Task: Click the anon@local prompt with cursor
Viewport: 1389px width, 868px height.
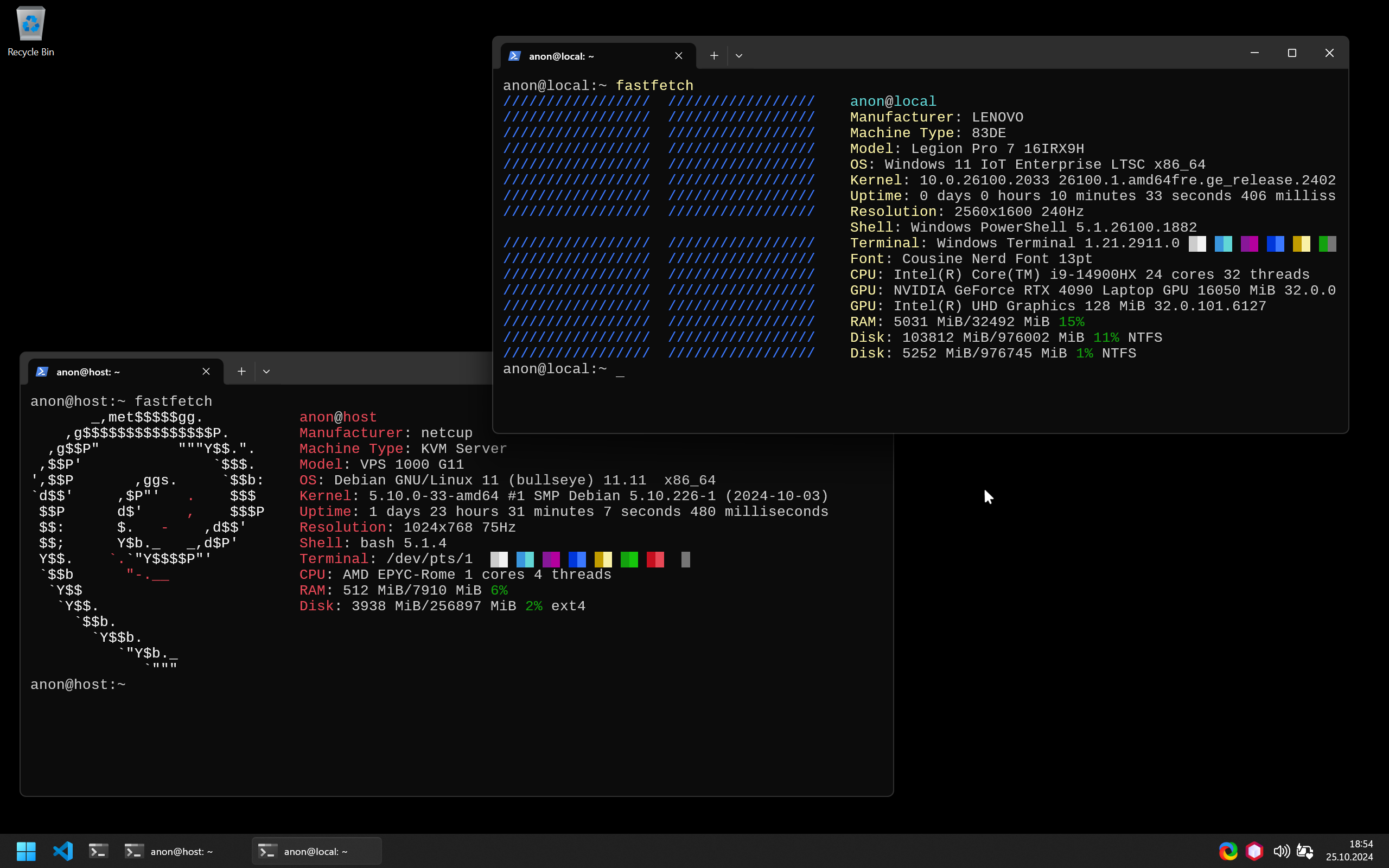Action: (x=563, y=369)
